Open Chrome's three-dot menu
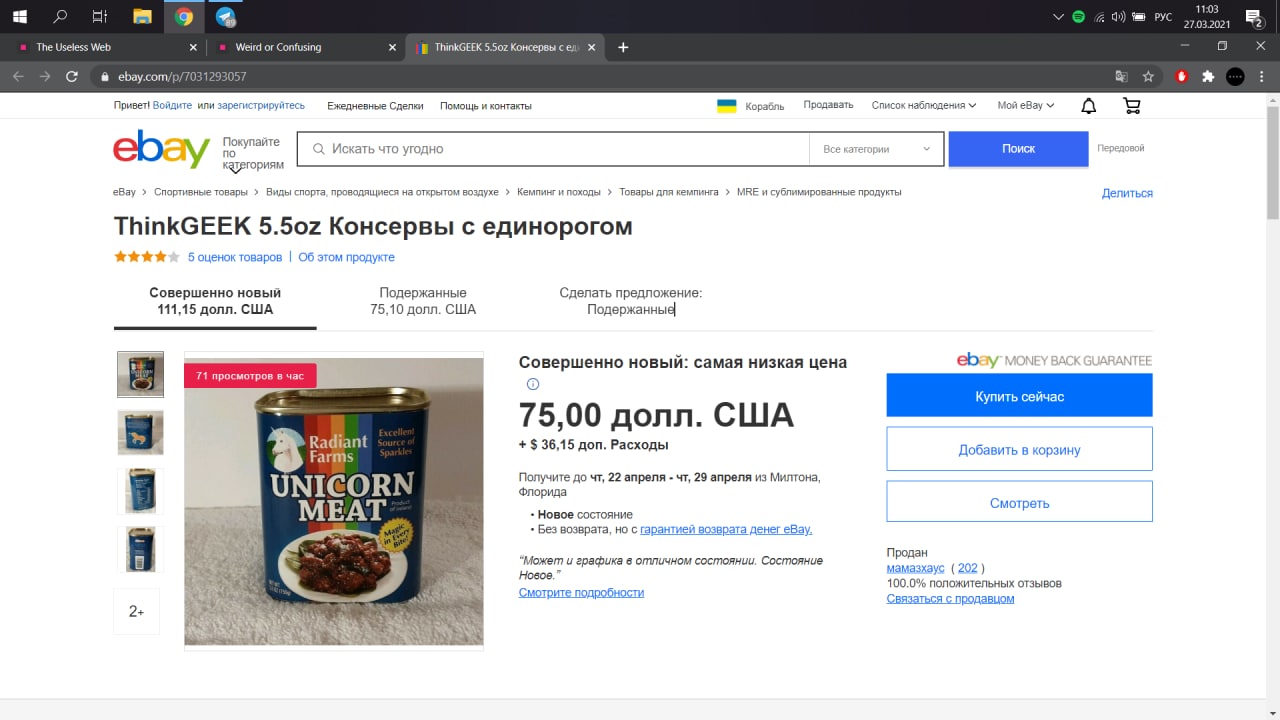This screenshot has width=1280, height=720. tap(1261, 76)
